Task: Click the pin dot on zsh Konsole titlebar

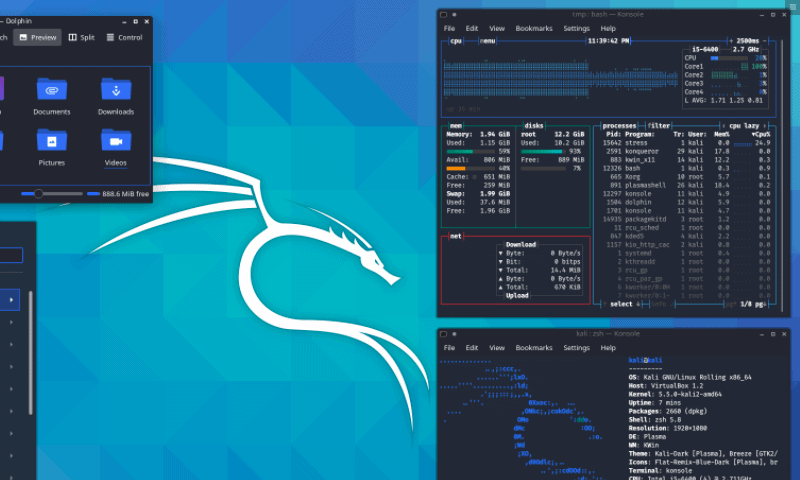Action: click(454, 334)
